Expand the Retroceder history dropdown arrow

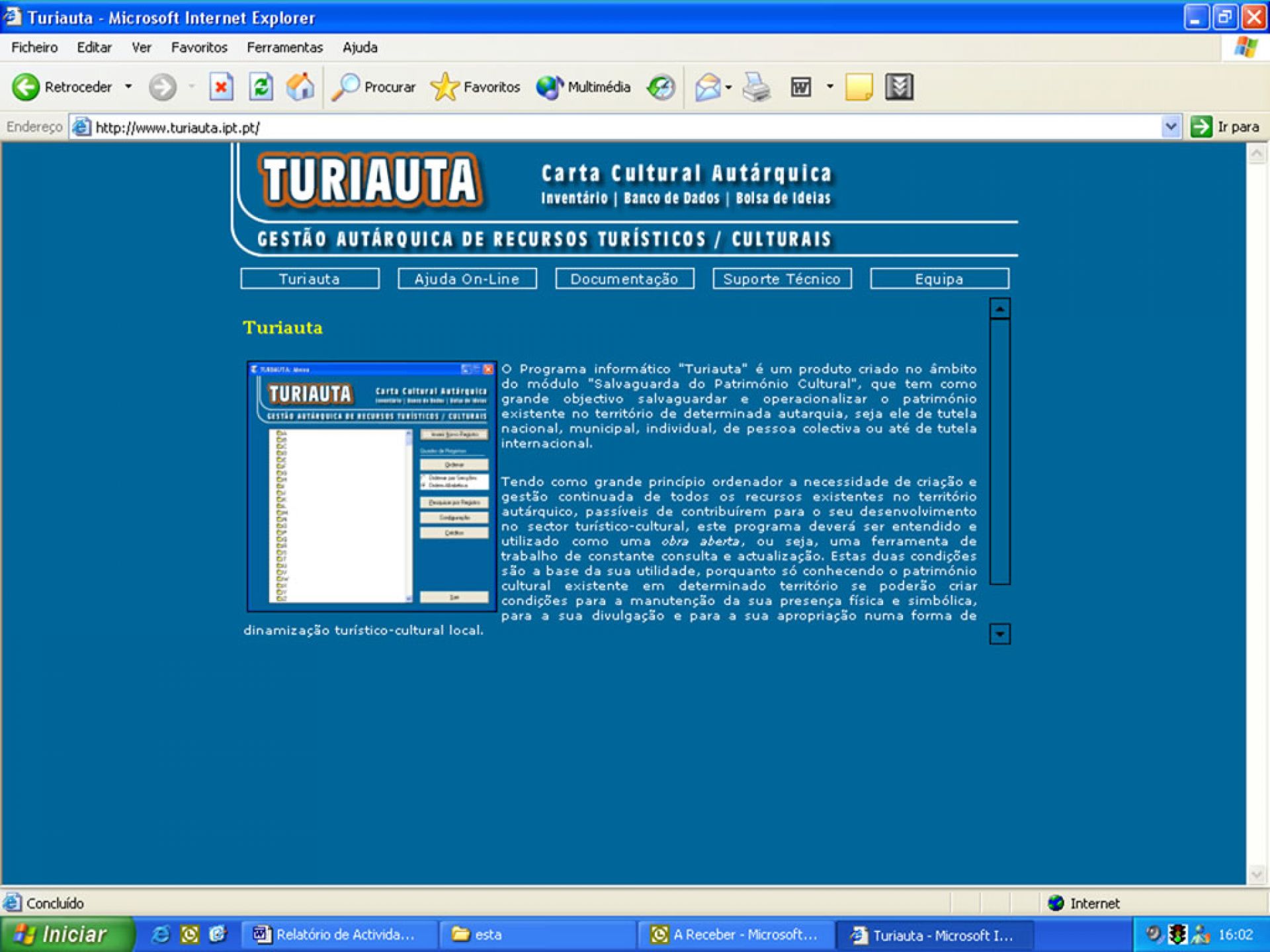pyautogui.click(x=128, y=87)
